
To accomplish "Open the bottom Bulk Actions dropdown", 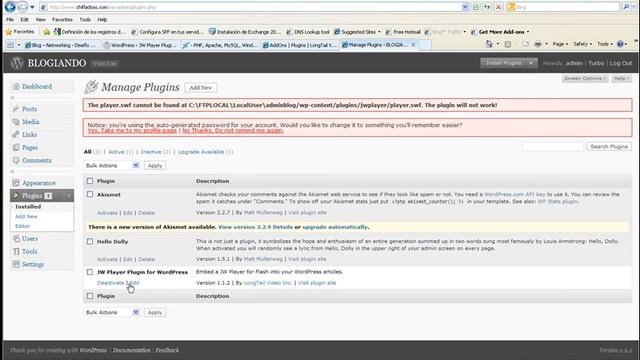I will [x=112, y=312].
